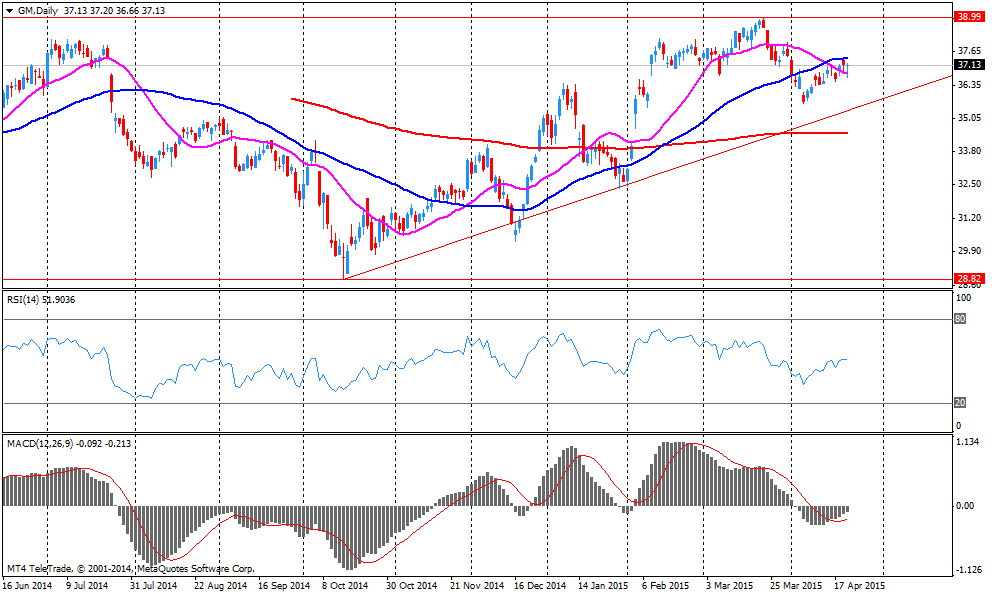Viewport: 992px width, 594px height.
Task: Click the 33.80 price scale value
Action: [x=969, y=151]
